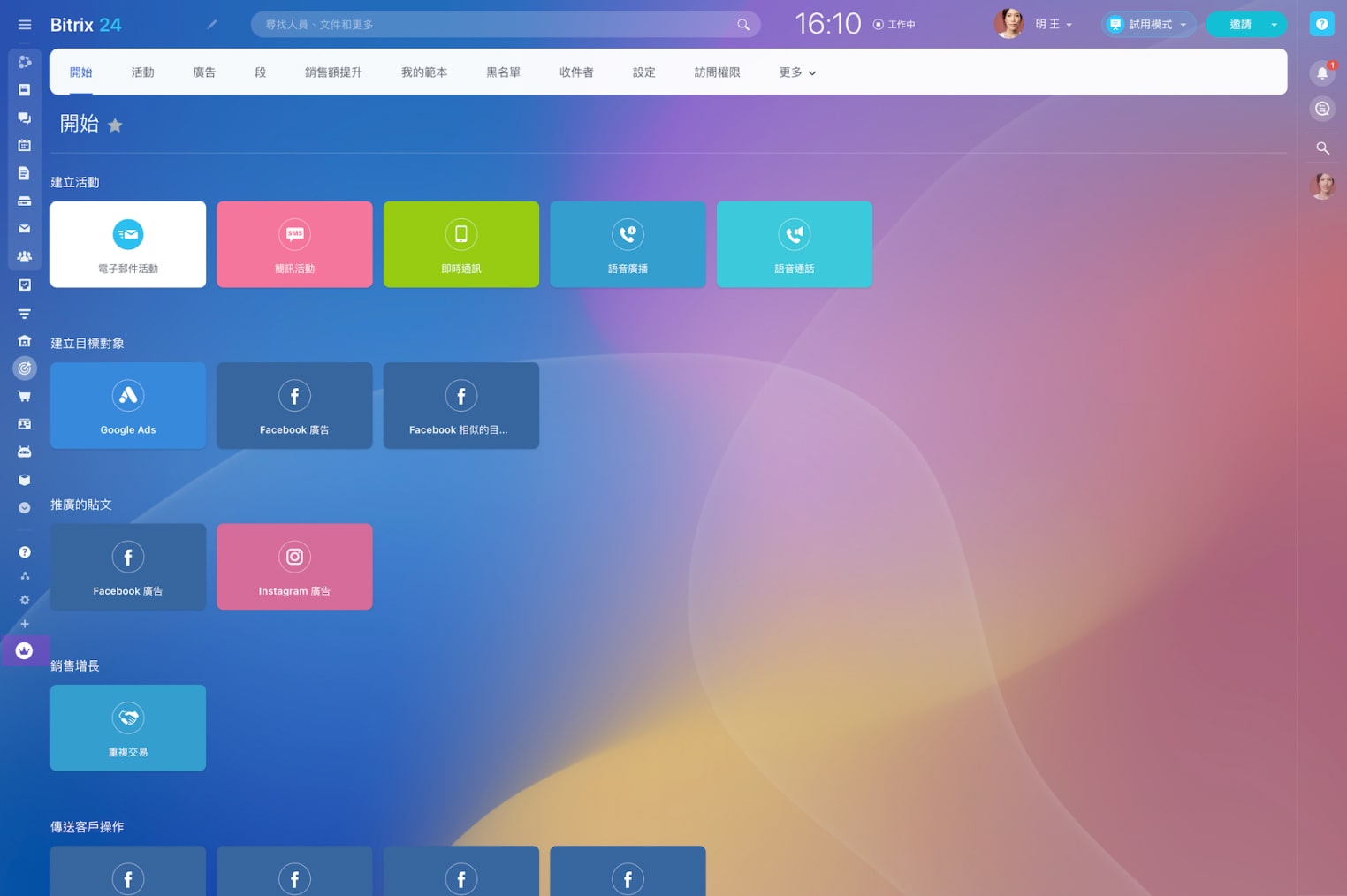Select the 開始 tab
The width and height of the screenshot is (1347, 896).
pyautogui.click(x=81, y=72)
